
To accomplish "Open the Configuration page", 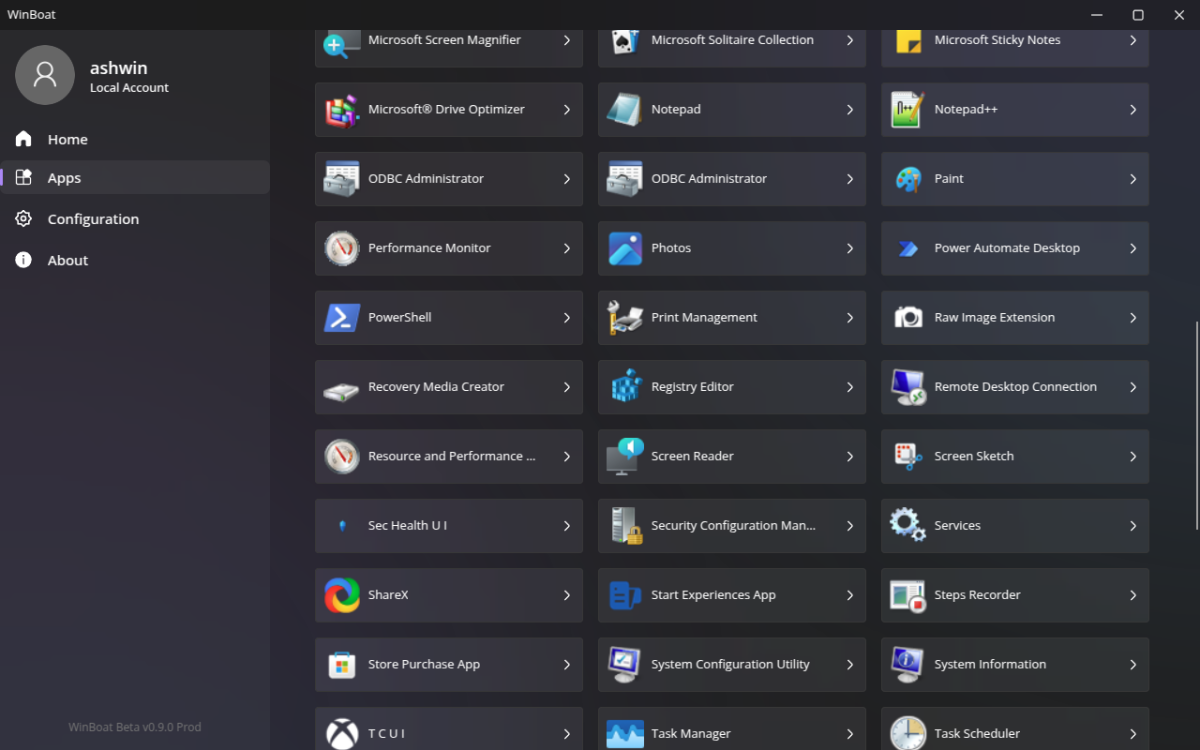I will point(135,219).
